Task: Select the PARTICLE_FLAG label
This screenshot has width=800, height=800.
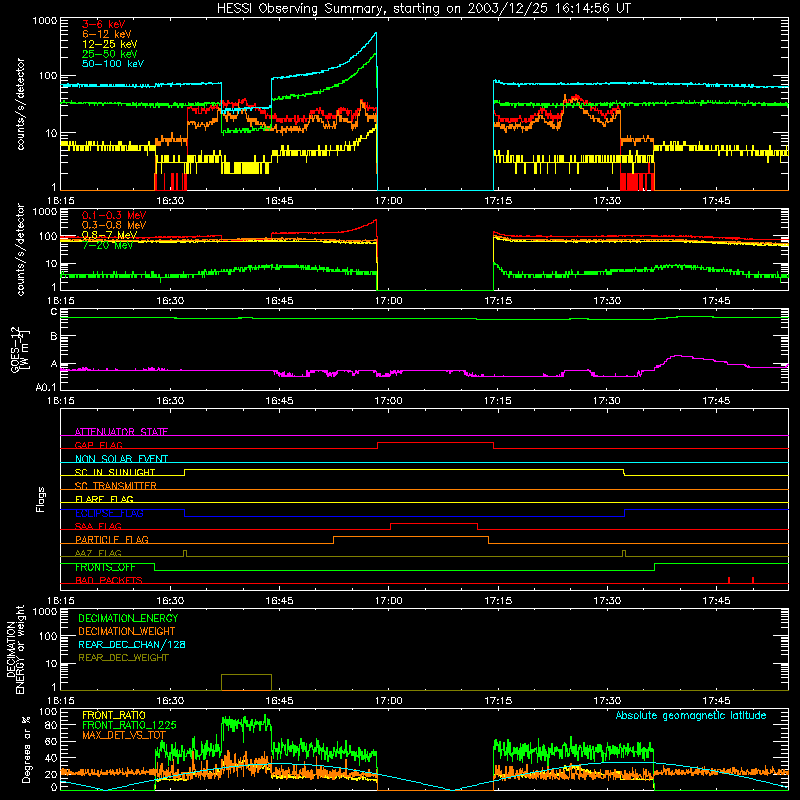Action: tap(112, 539)
